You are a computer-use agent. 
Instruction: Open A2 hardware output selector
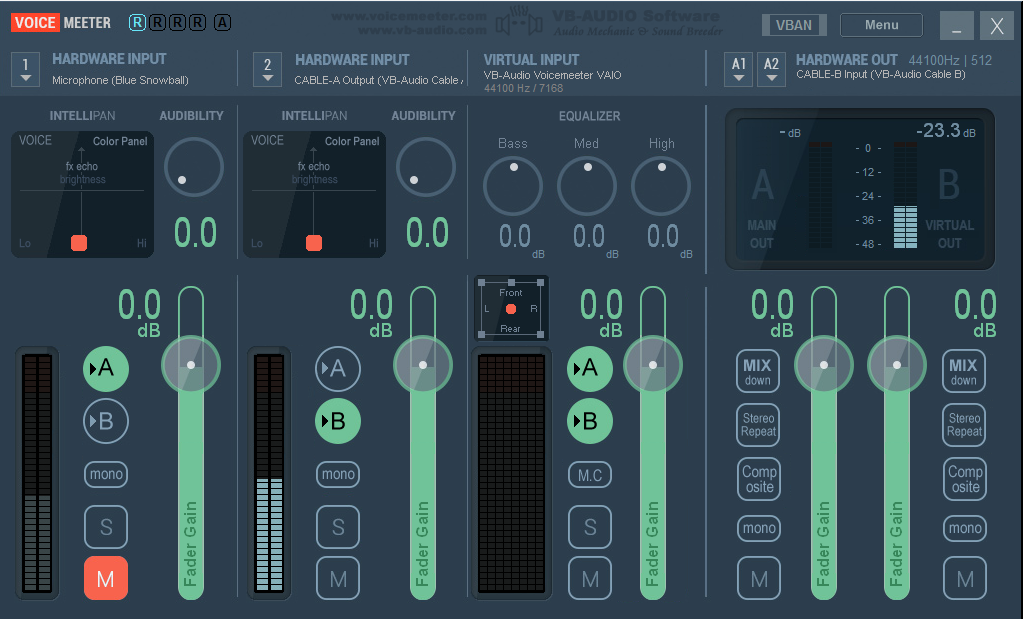(x=771, y=69)
